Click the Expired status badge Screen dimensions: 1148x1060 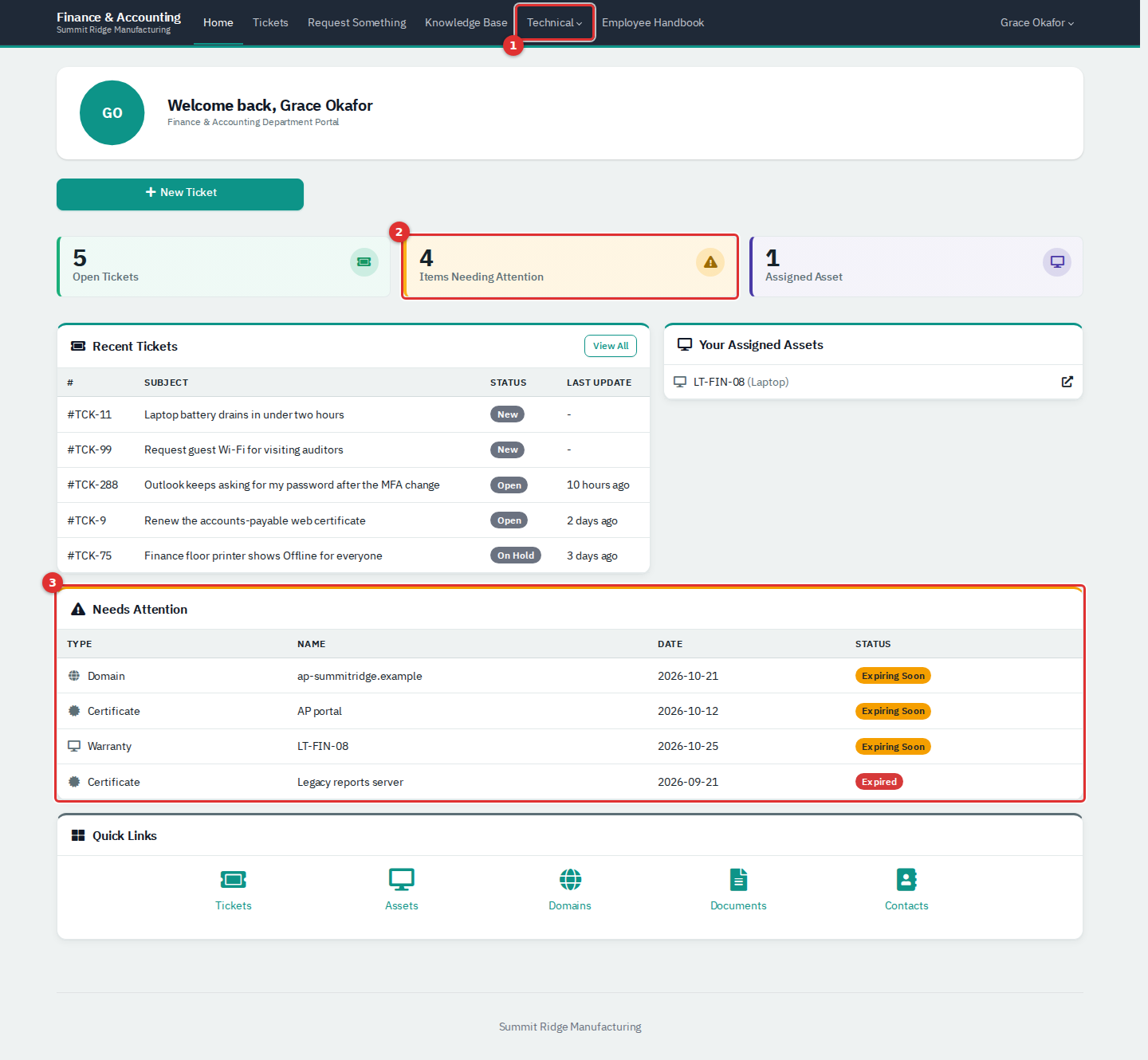click(879, 782)
